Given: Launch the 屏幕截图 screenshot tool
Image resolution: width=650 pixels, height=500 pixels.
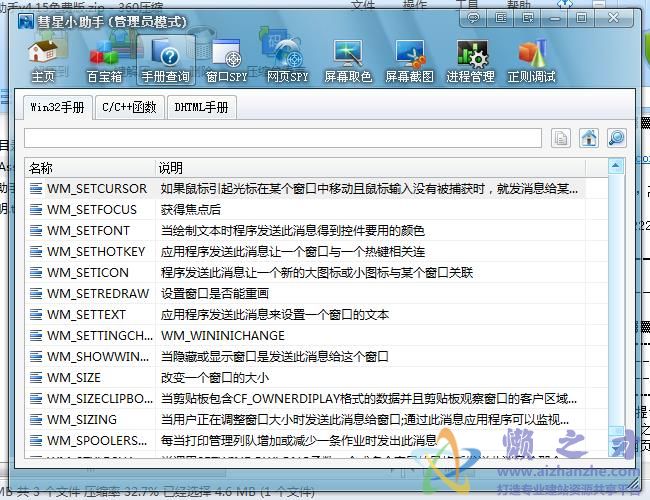Looking at the screenshot, I should 410,61.
